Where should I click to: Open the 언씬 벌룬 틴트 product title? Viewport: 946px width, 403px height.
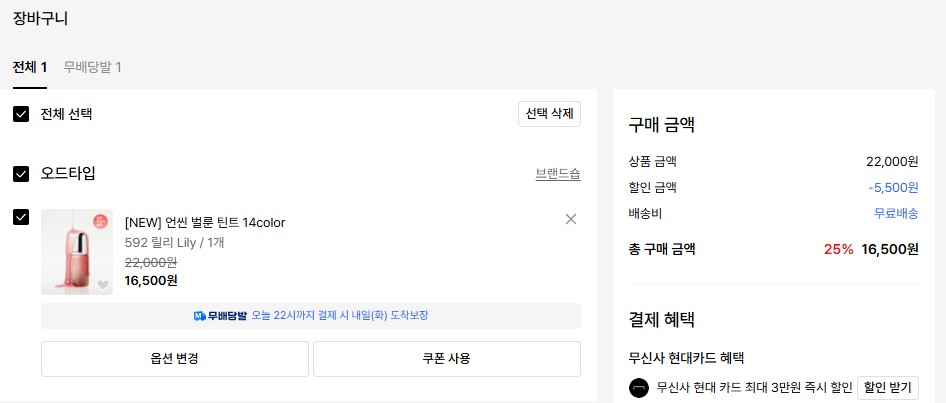pyautogui.click(x=205, y=223)
